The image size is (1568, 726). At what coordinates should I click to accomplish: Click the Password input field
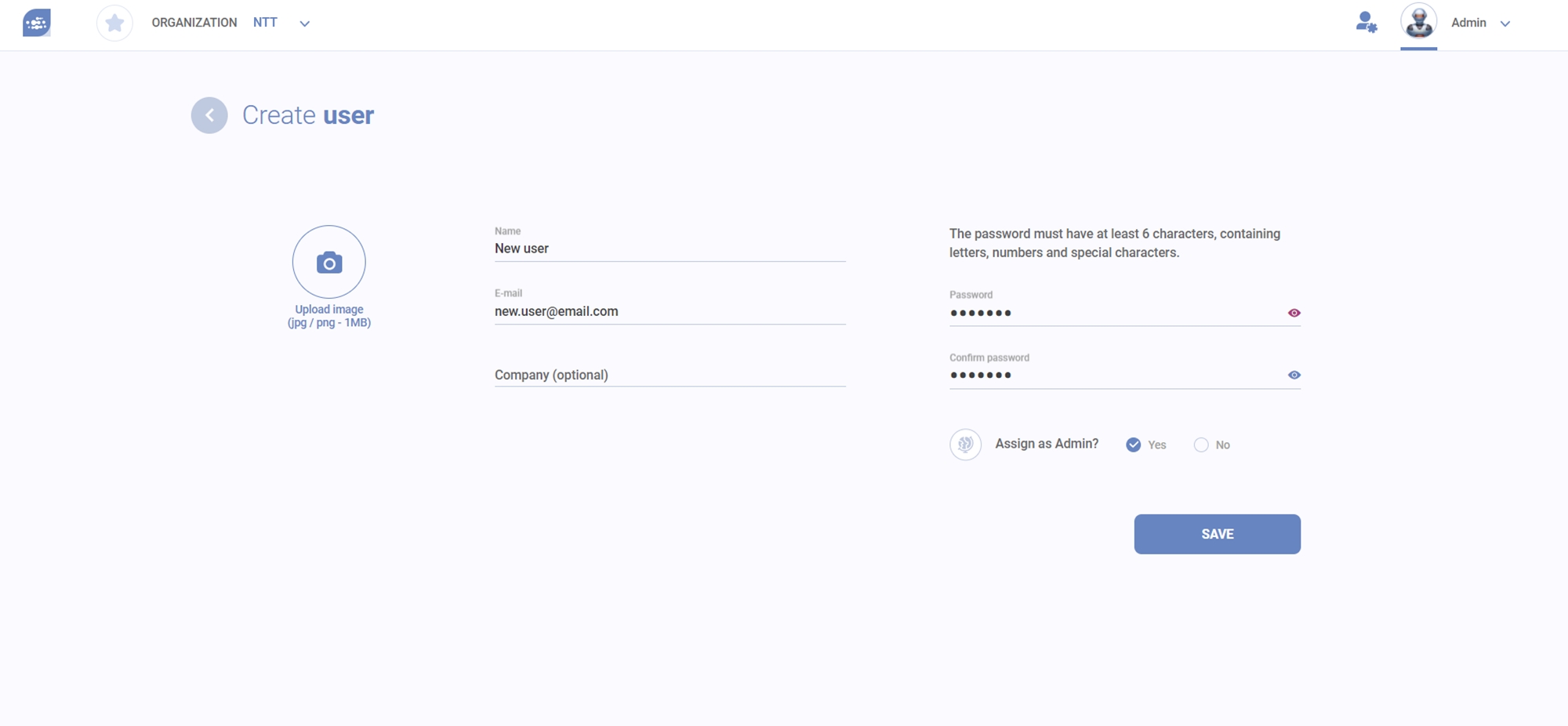(1113, 313)
